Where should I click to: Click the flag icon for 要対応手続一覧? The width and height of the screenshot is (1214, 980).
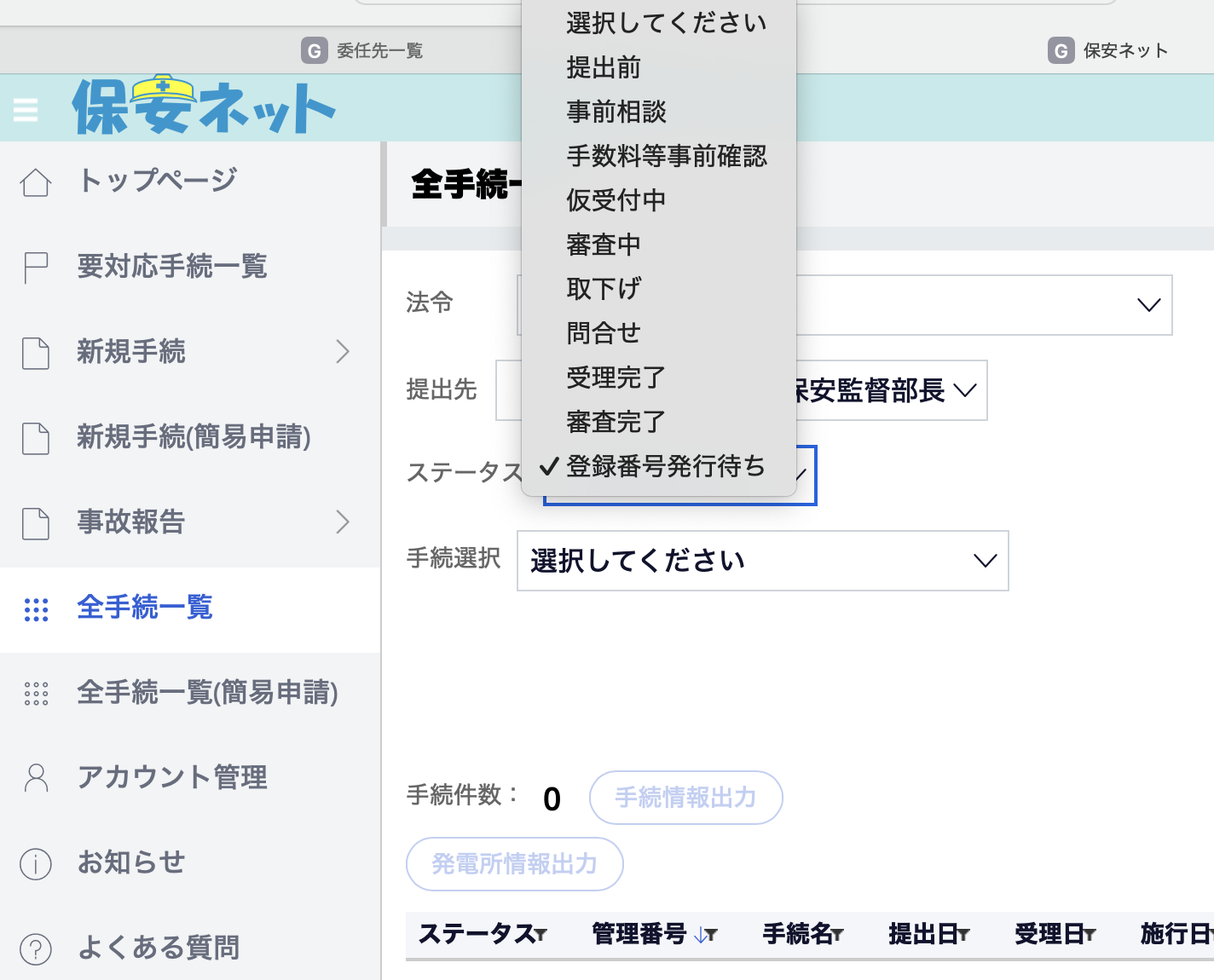point(36,268)
